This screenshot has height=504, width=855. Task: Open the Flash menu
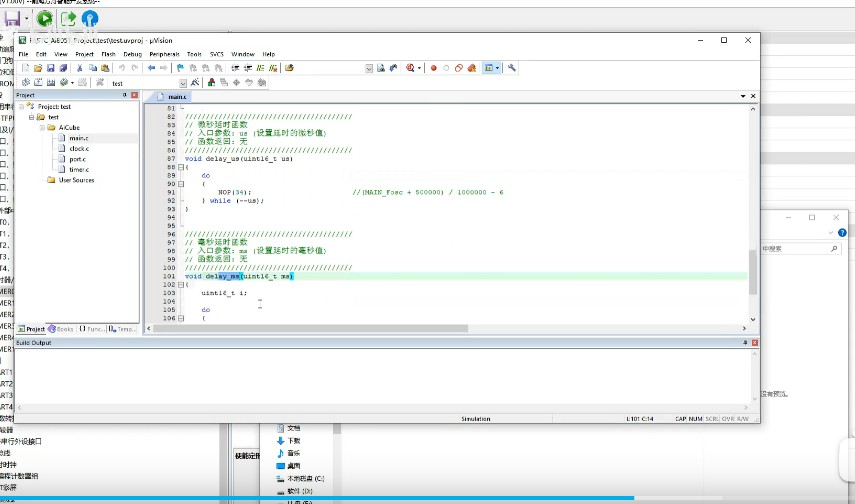click(x=108, y=53)
